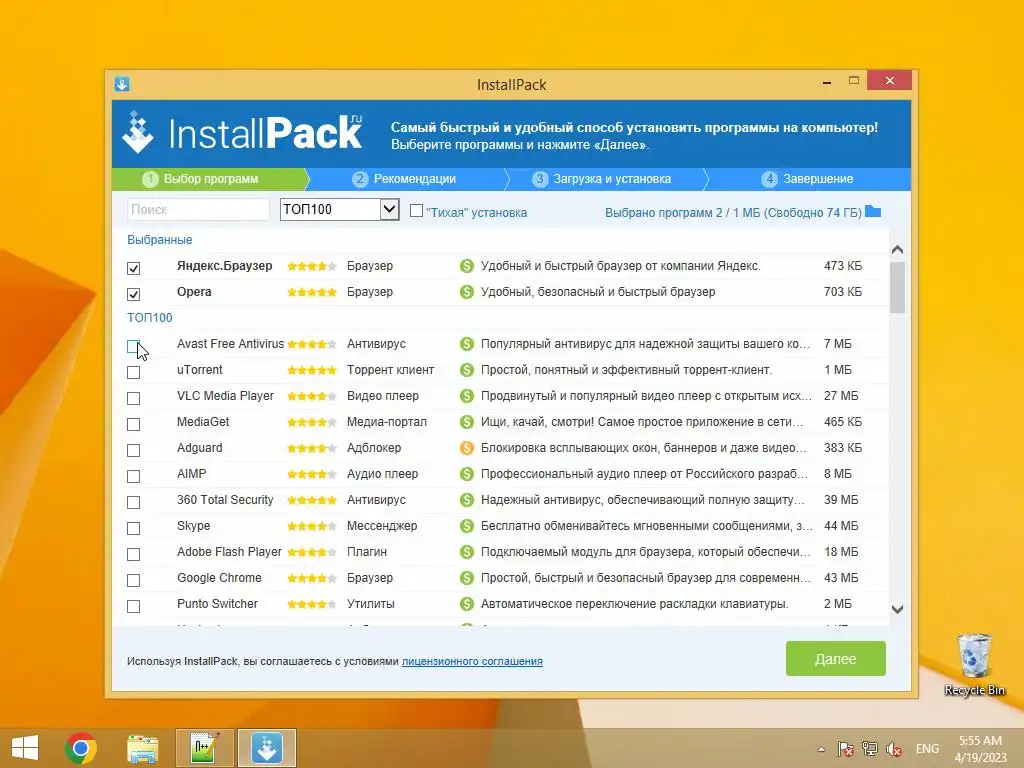Image resolution: width=1024 pixels, height=768 pixels.
Task: Click the volume tray icon
Action: click(894, 748)
